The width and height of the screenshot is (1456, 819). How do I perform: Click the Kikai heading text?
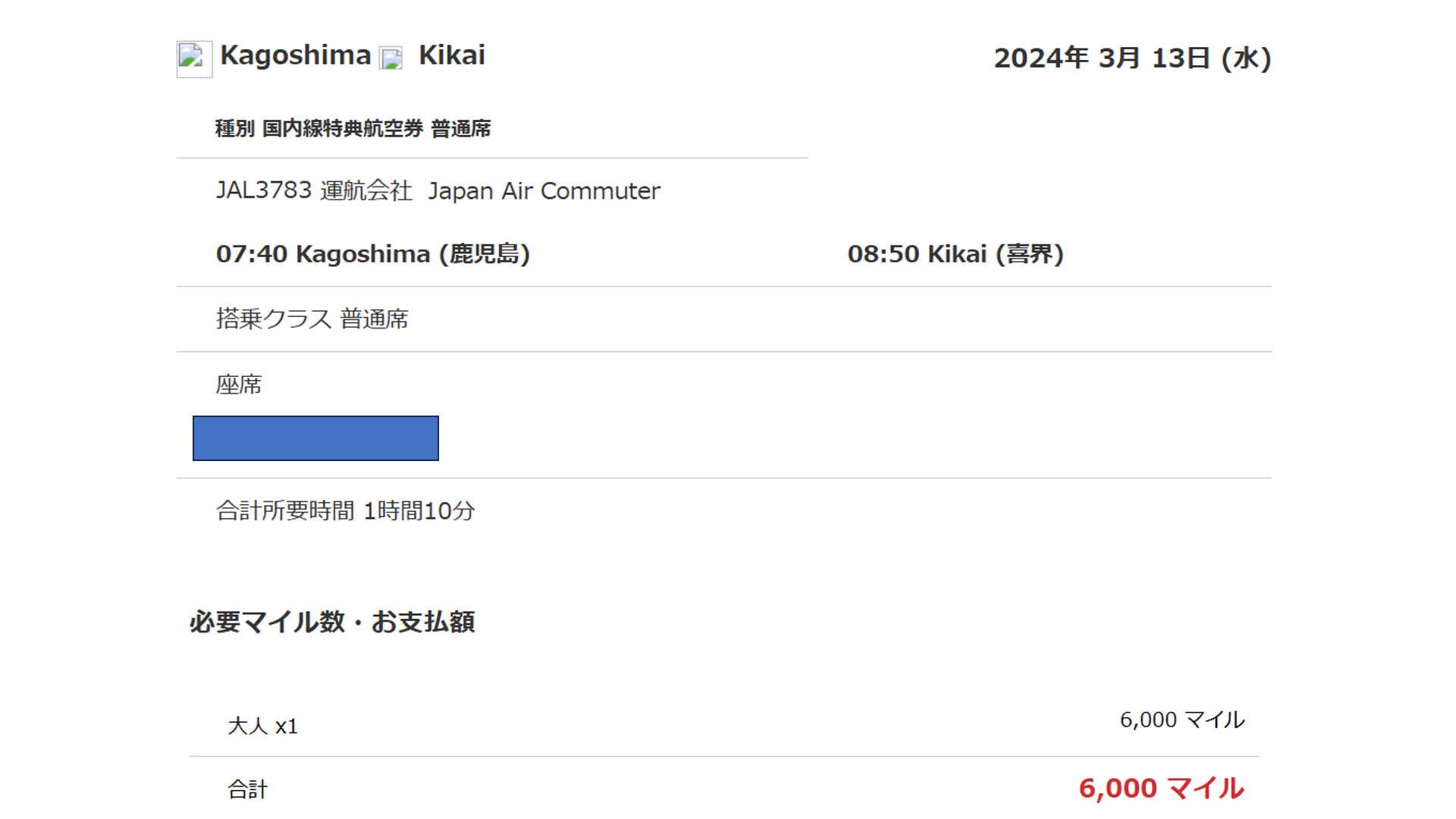pos(451,55)
